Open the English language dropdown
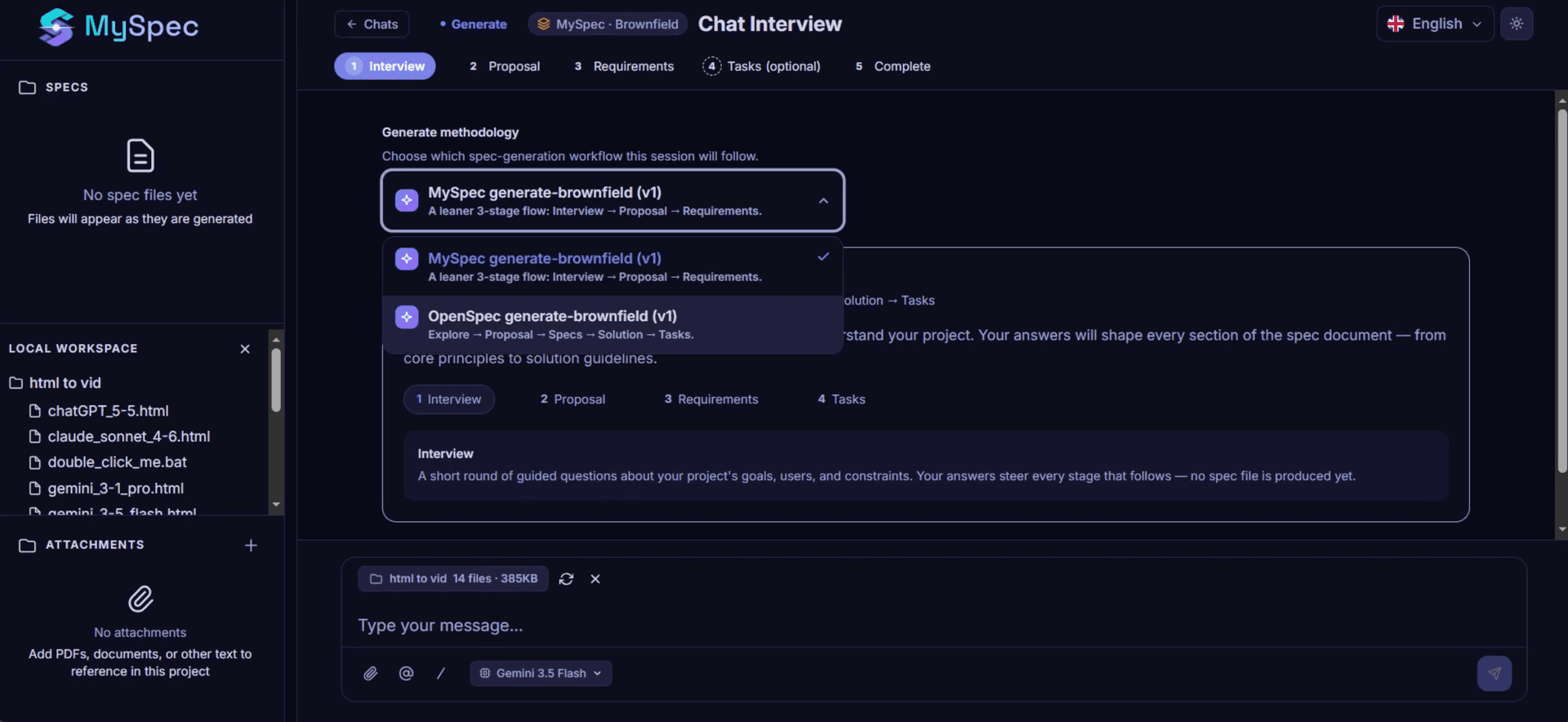The width and height of the screenshot is (1568, 722). 1435,24
